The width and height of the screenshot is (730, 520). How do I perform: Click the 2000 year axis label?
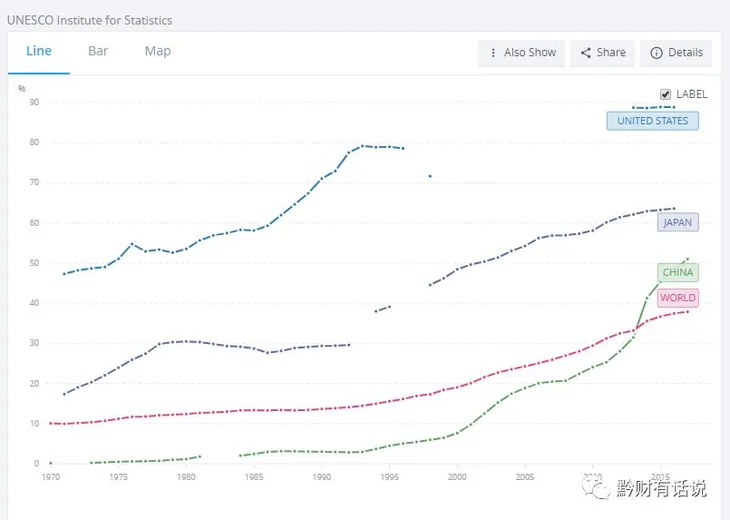[458, 477]
